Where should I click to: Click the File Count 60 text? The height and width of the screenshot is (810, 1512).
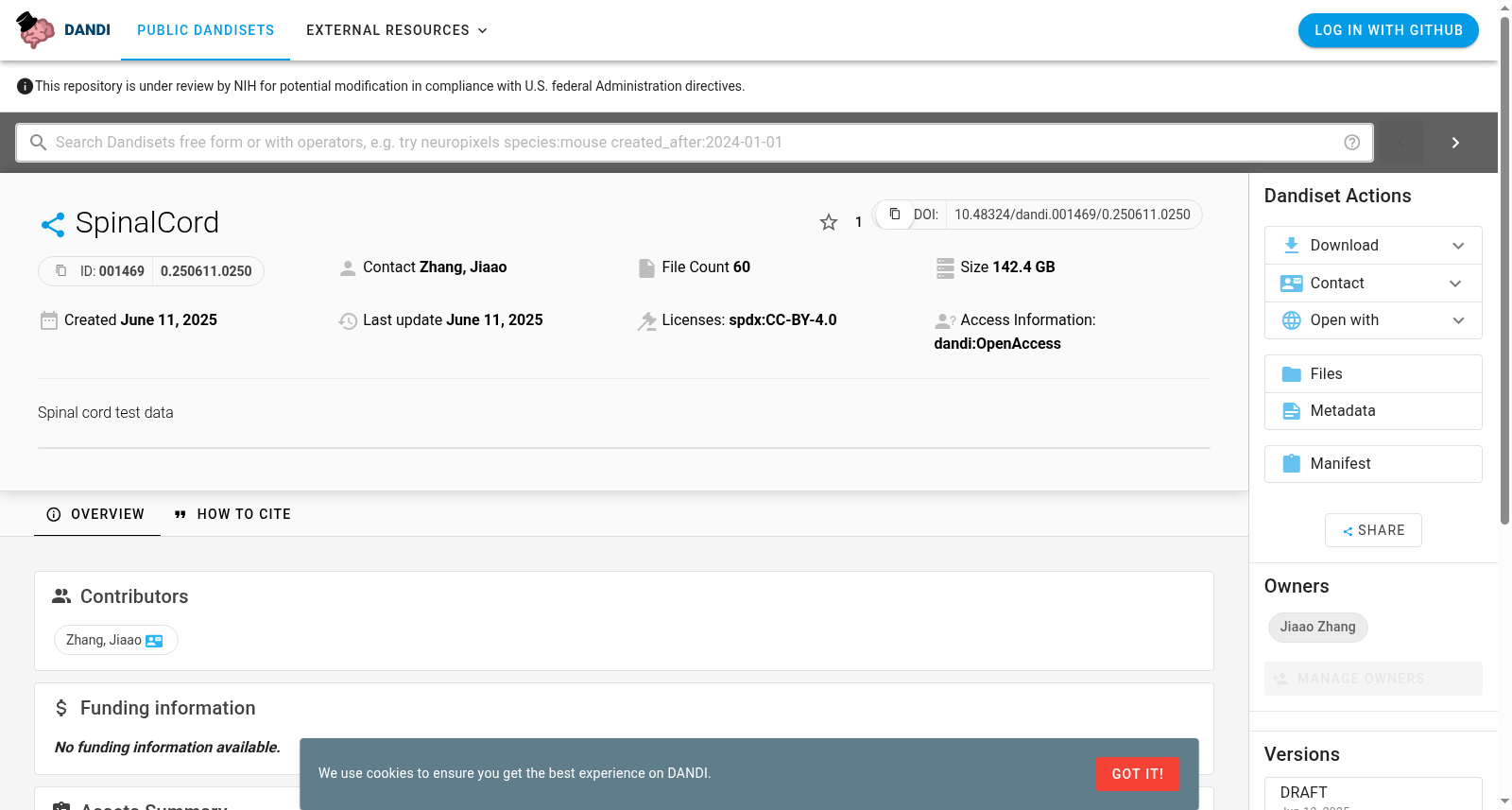(x=706, y=267)
